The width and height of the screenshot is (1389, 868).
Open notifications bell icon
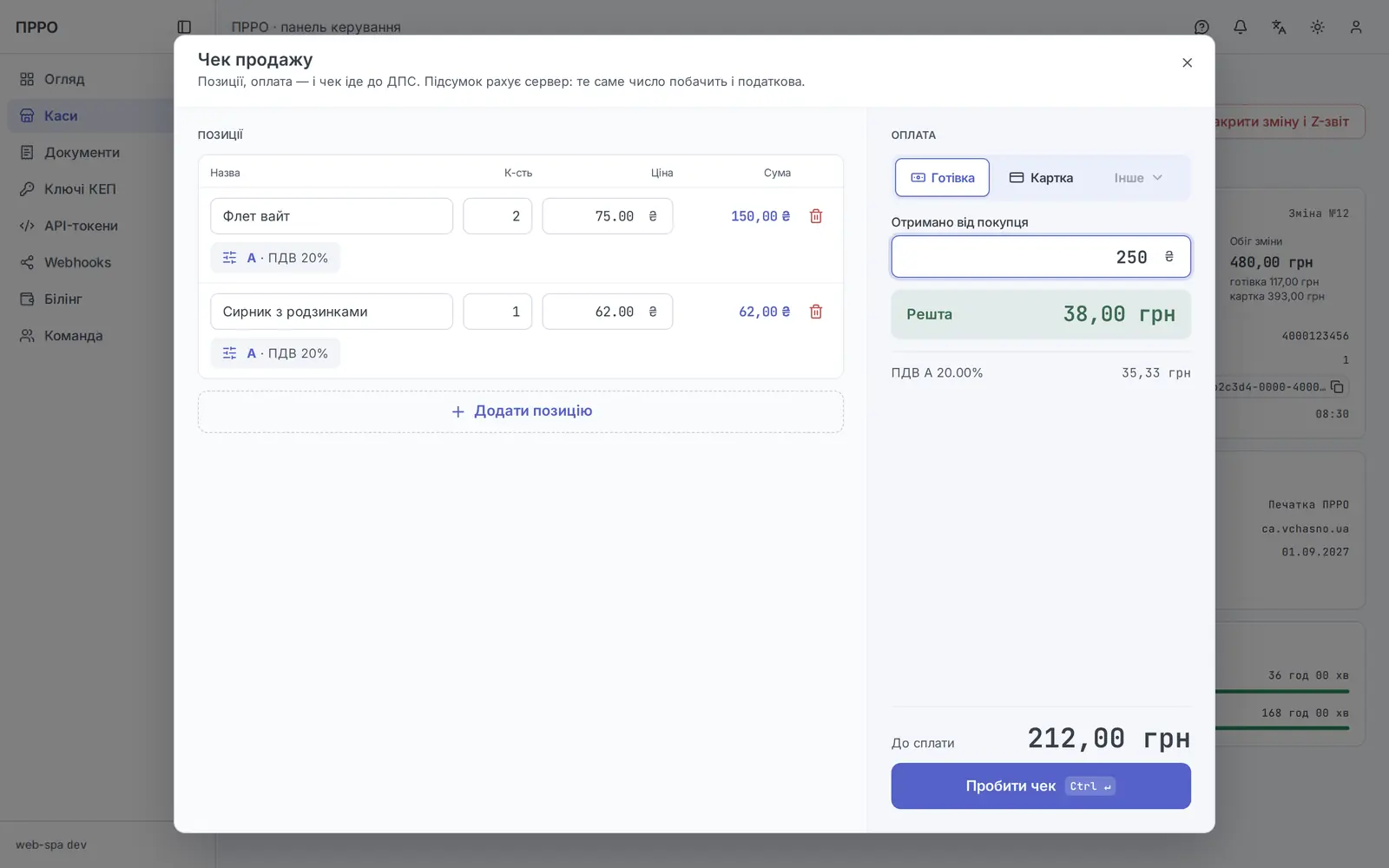tap(1240, 27)
